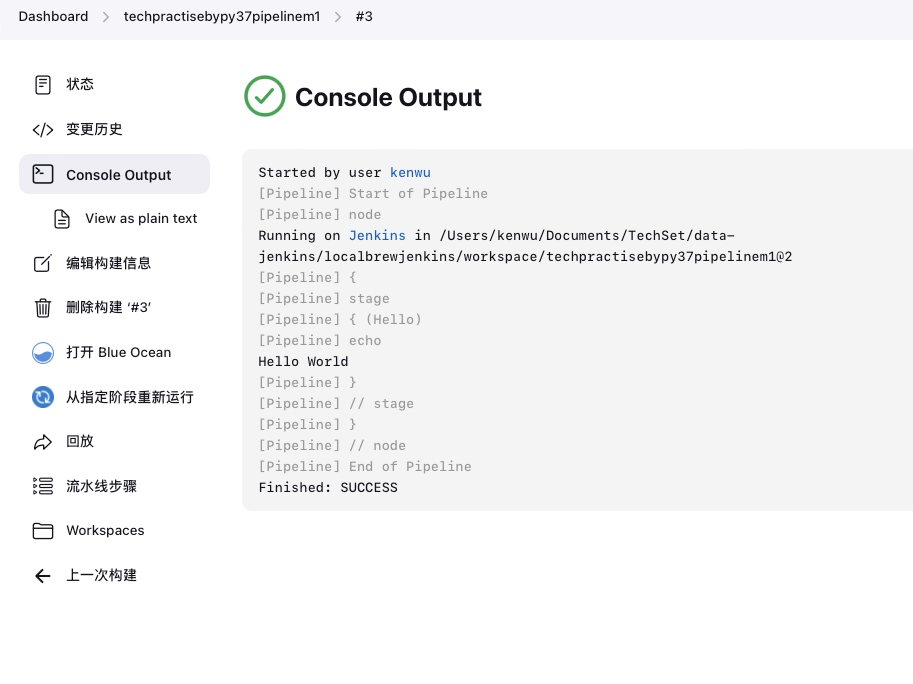Click the trash icon to delete build #3
Viewport: 913px width, 684px height.
pos(43,308)
